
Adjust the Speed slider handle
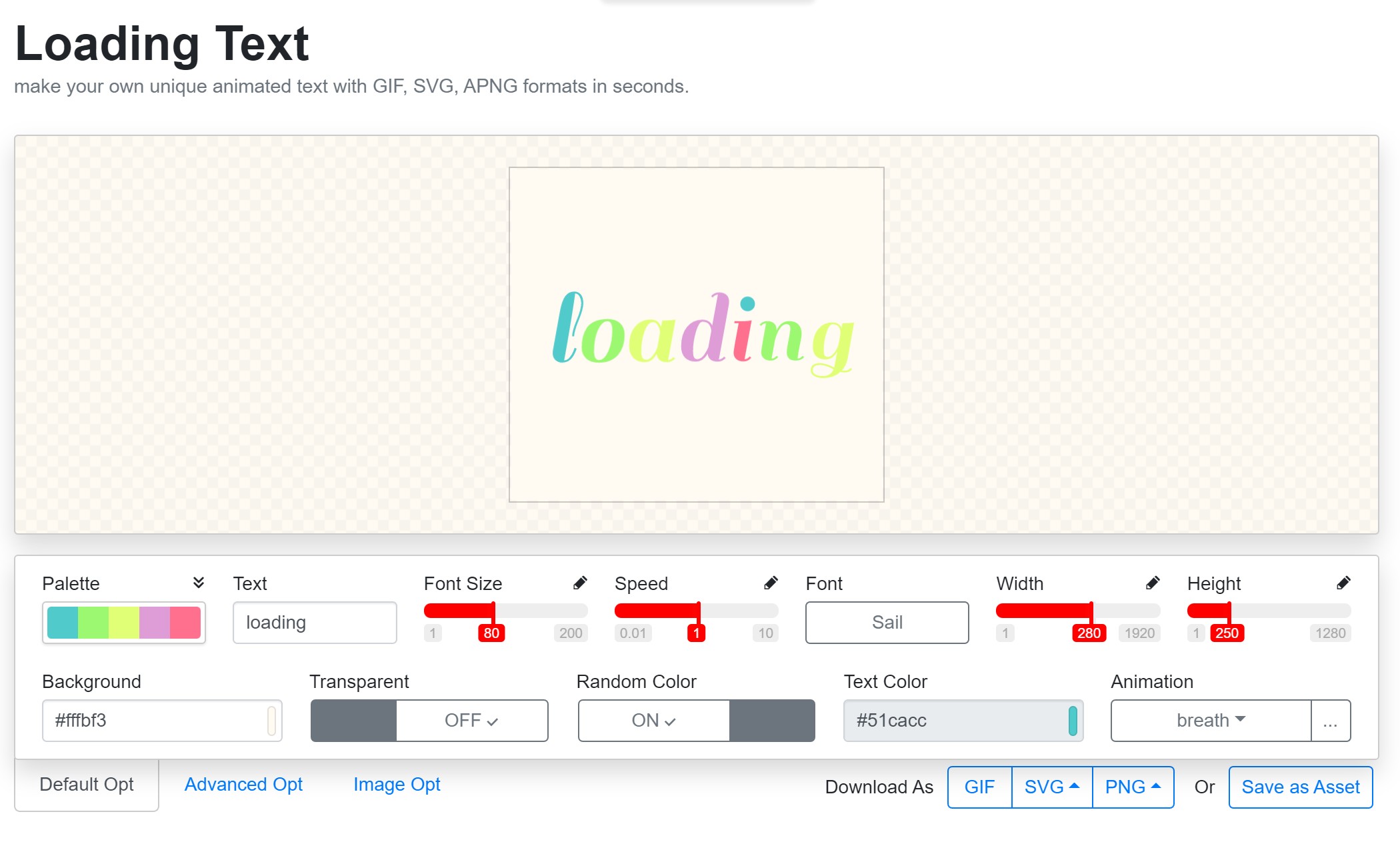coord(698,611)
